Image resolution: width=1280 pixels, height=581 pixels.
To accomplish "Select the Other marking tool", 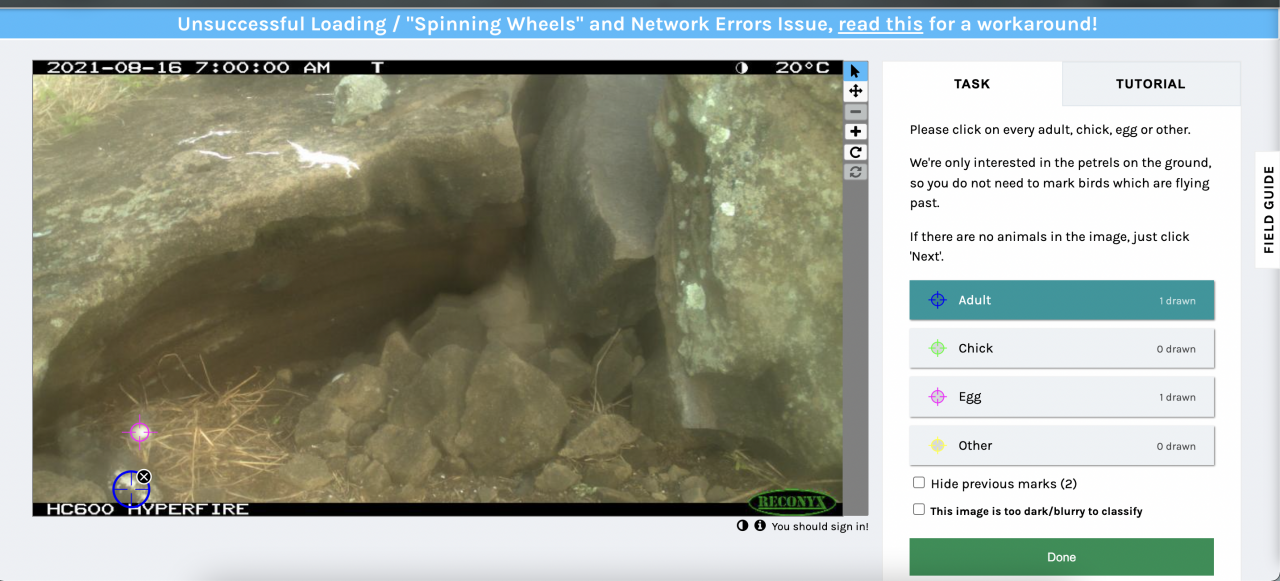I will [1062, 446].
